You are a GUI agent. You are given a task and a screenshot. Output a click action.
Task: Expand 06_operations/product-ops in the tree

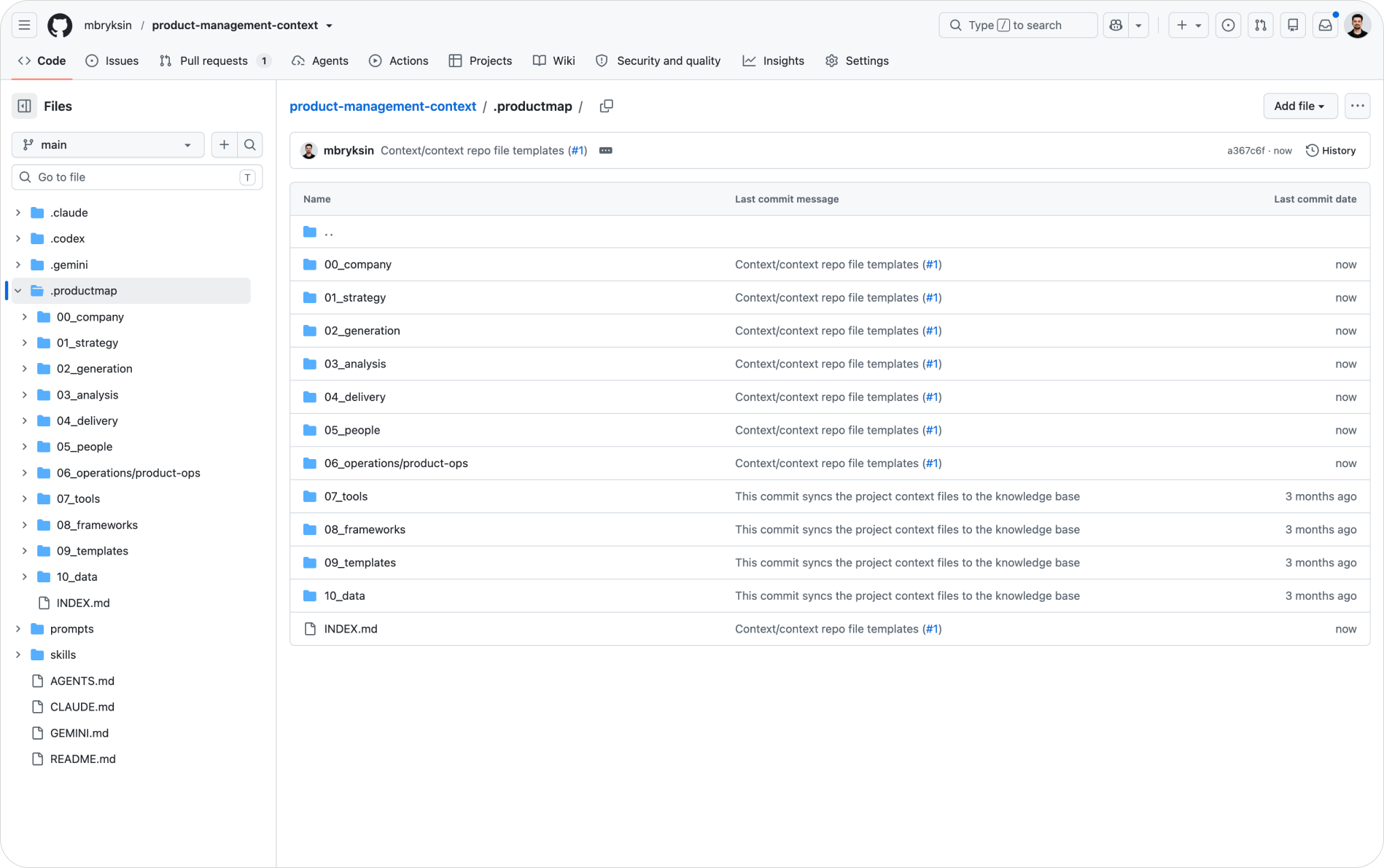tap(25, 473)
